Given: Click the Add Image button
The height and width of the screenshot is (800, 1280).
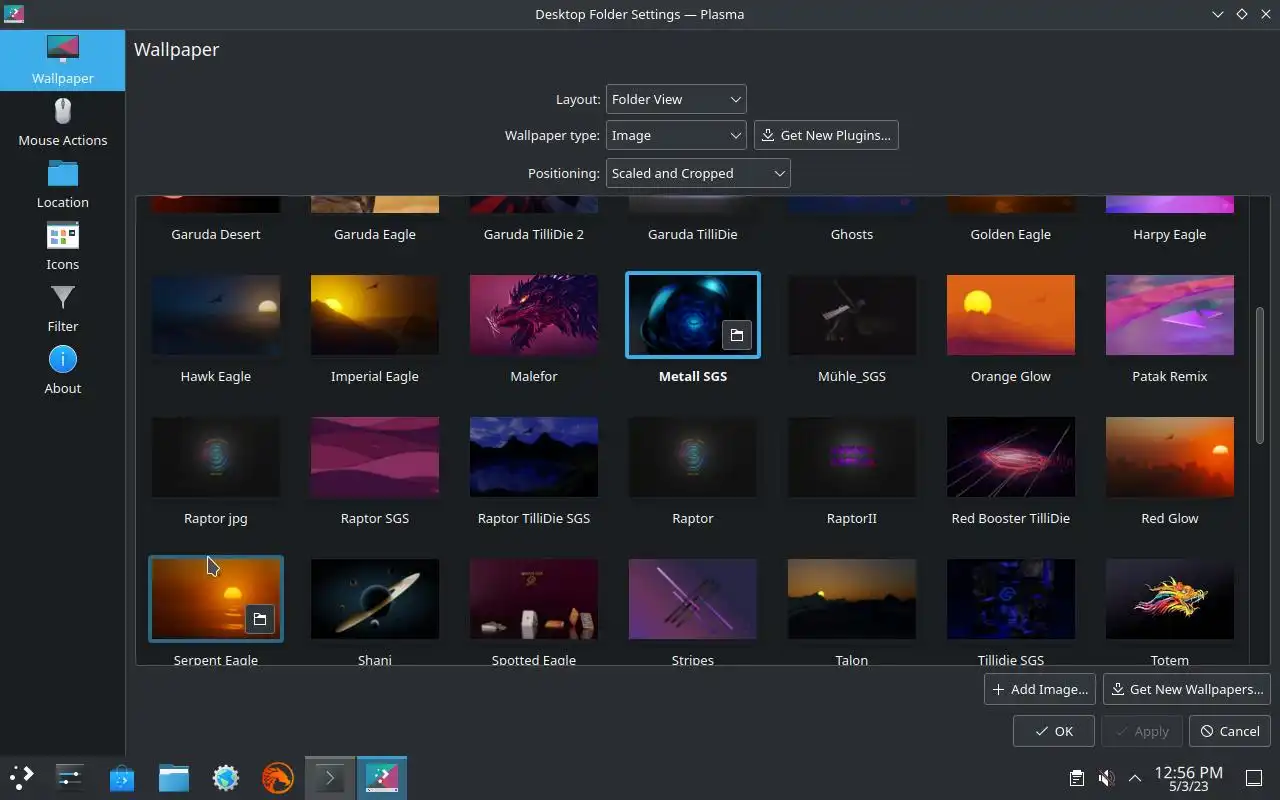Looking at the screenshot, I should (1040, 689).
